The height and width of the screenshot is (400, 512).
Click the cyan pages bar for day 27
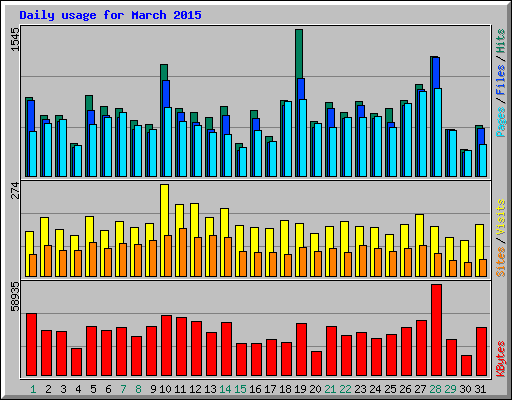(x=423, y=134)
